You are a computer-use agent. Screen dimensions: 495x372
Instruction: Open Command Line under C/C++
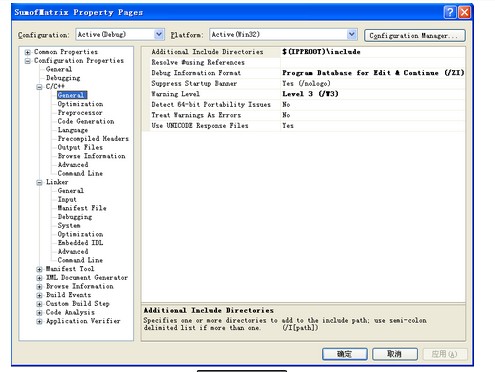[80, 173]
